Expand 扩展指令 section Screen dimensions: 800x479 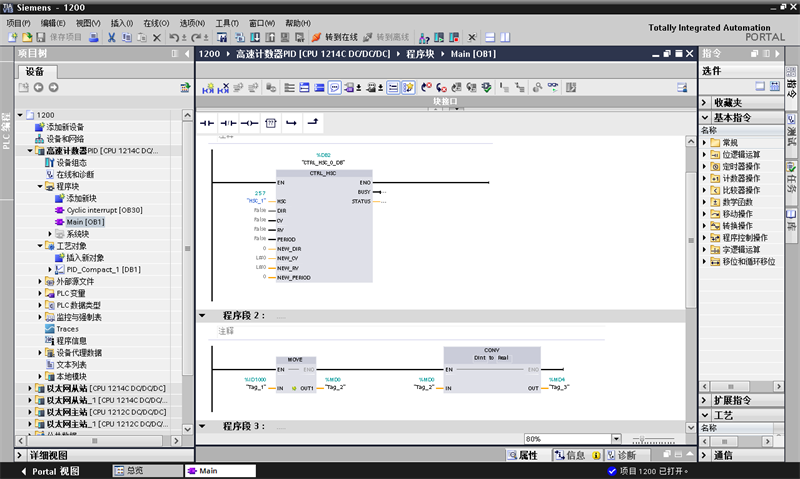[x=705, y=400]
